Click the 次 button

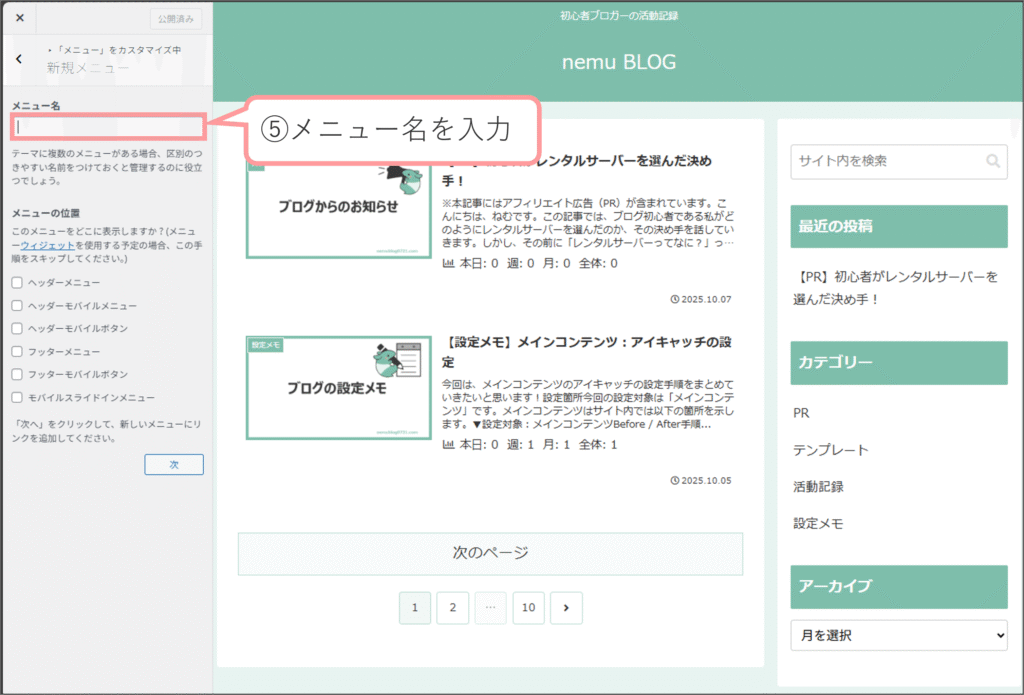tap(173, 465)
